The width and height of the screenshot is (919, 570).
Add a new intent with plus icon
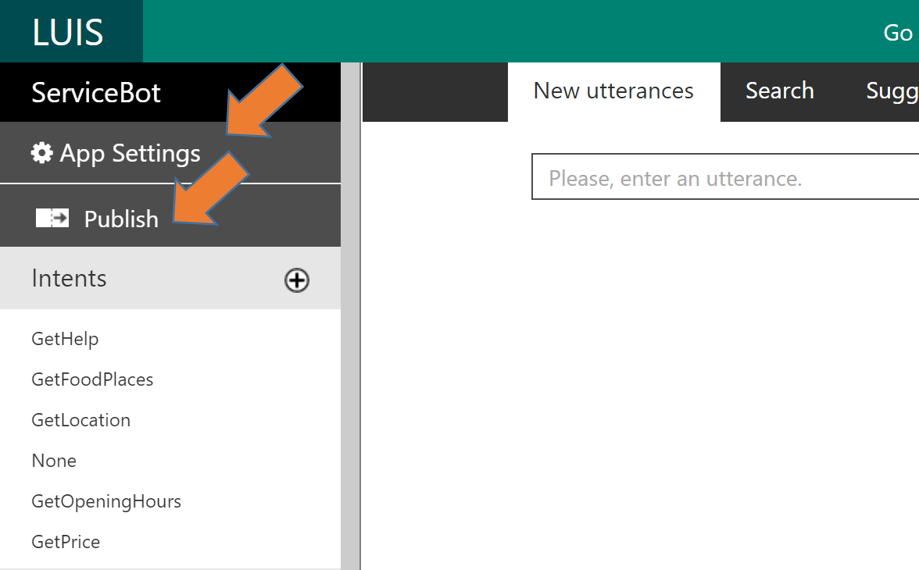[297, 280]
